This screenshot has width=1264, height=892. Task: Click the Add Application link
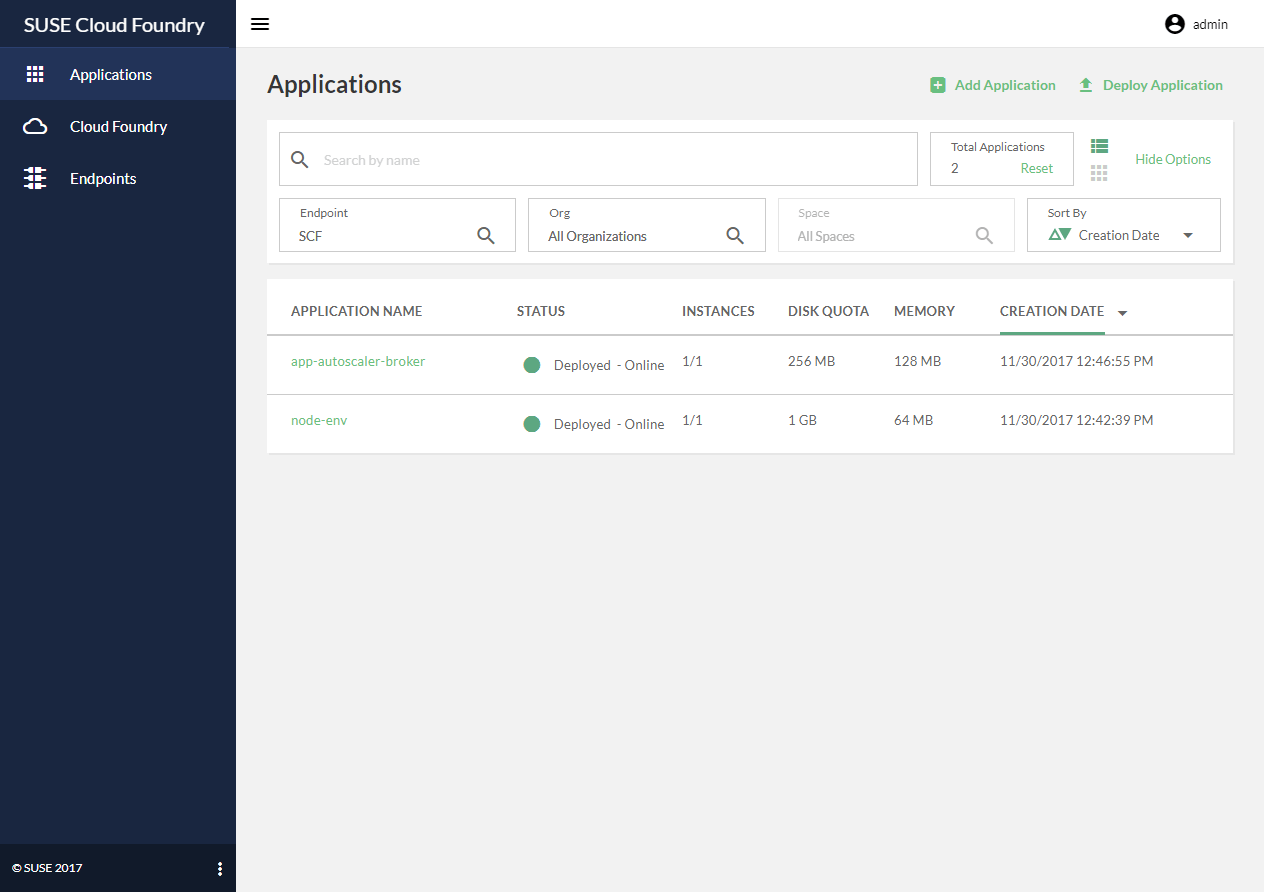pos(1005,85)
